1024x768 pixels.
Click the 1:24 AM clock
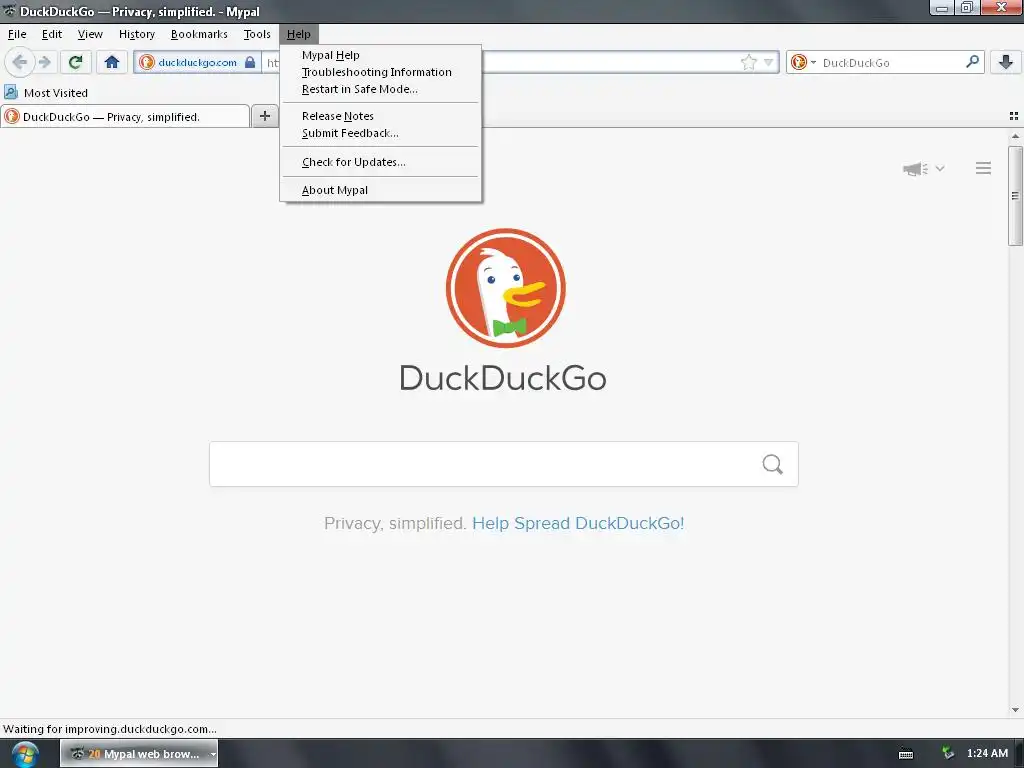tap(987, 753)
